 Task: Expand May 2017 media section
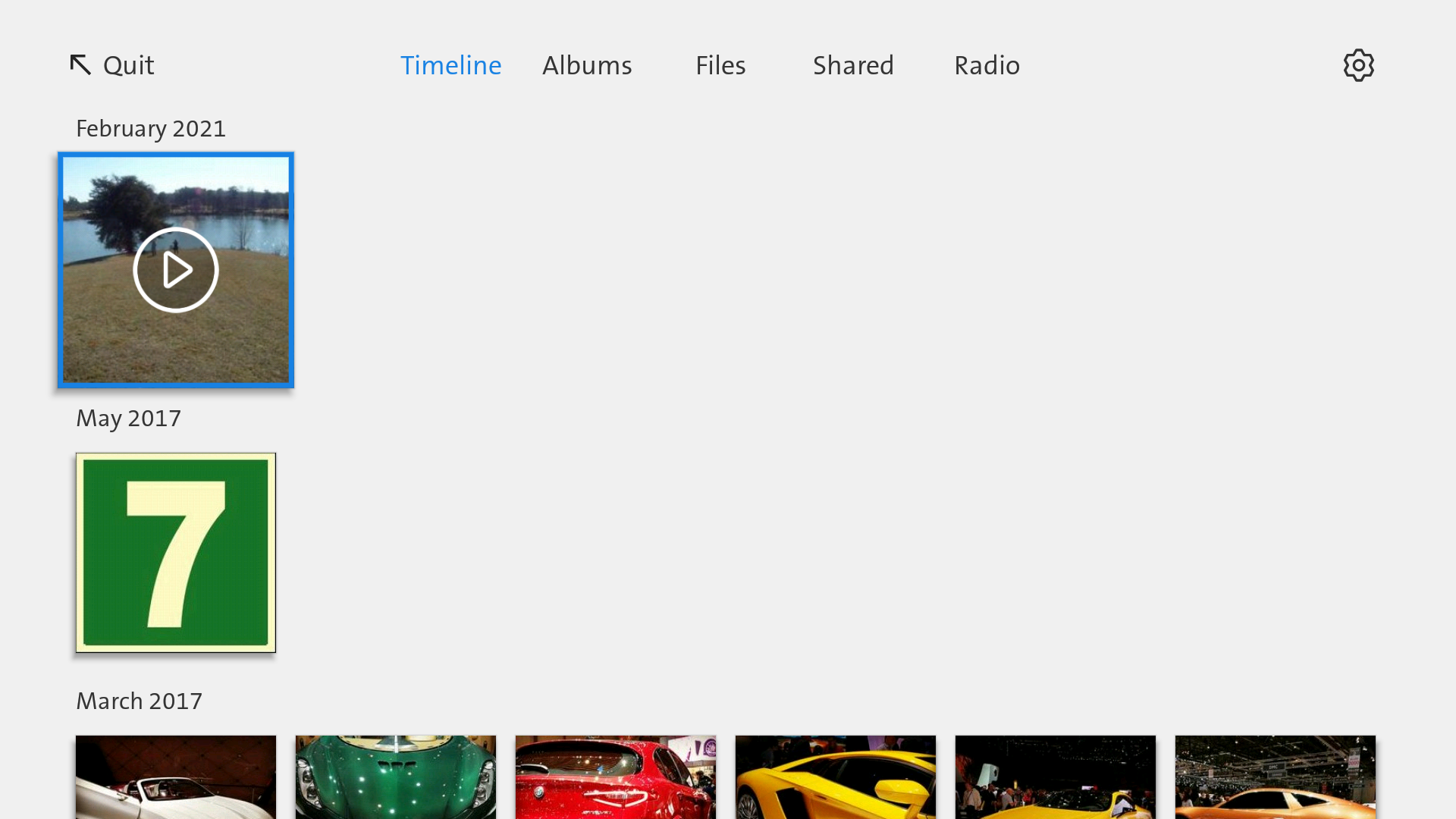(x=128, y=418)
